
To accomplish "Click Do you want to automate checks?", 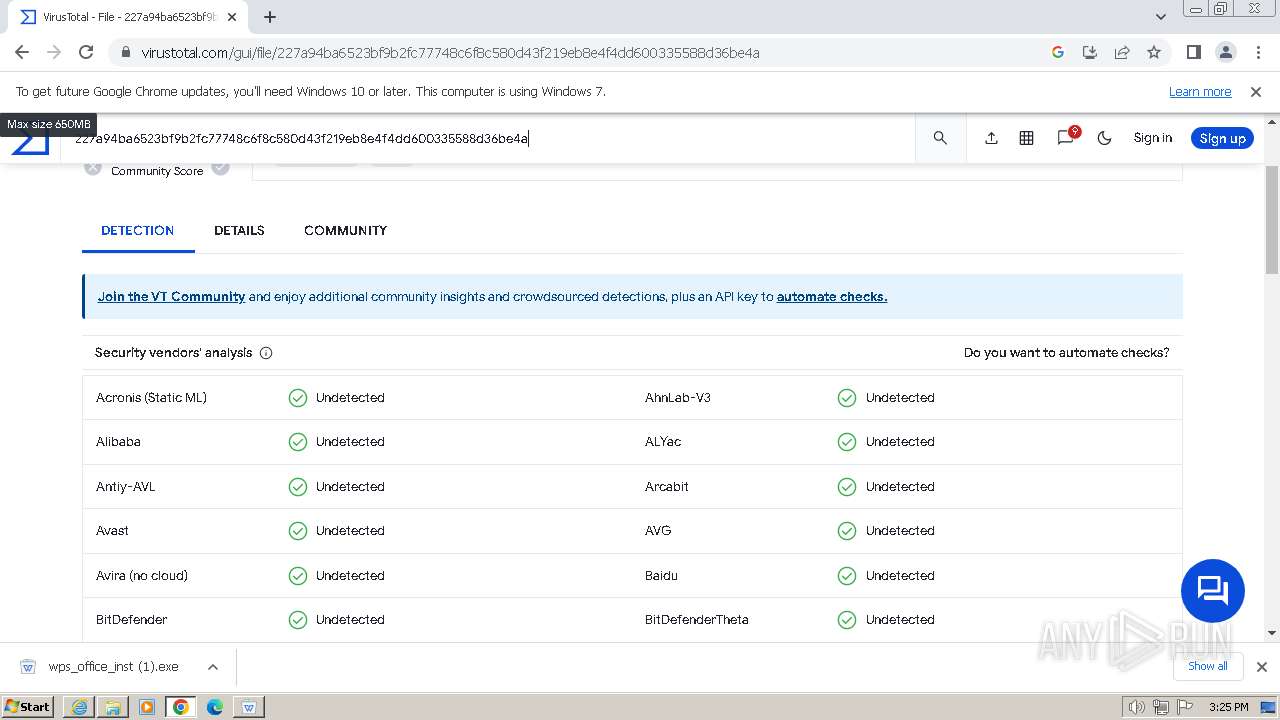I will [1066, 353].
